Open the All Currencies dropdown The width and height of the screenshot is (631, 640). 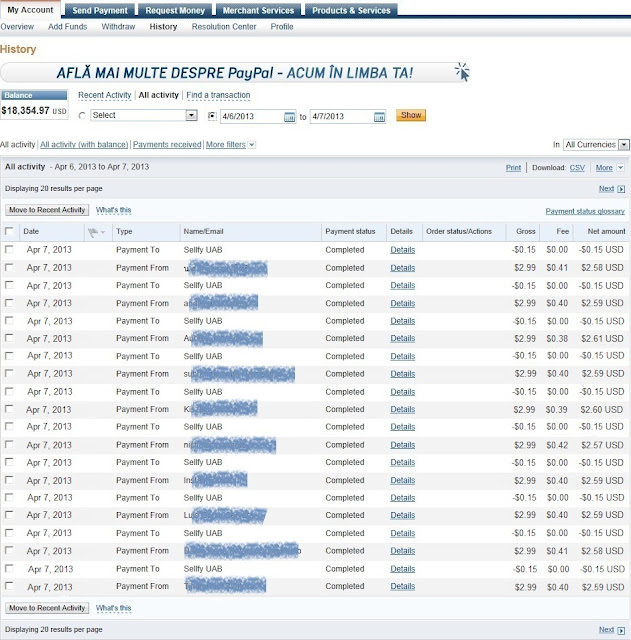click(x=596, y=144)
